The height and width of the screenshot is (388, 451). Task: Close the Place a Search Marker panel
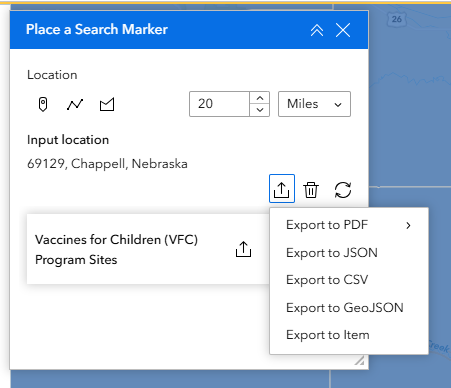coord(343,30)
